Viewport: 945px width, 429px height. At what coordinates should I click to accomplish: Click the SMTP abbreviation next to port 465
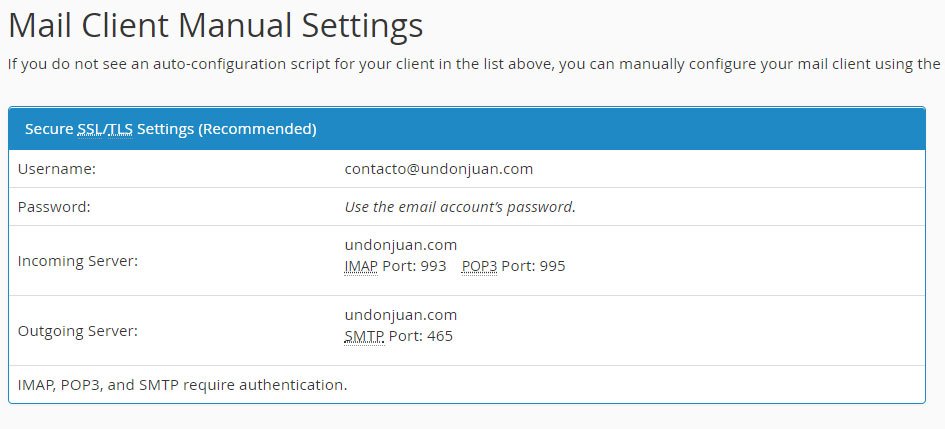click(364, 336)
